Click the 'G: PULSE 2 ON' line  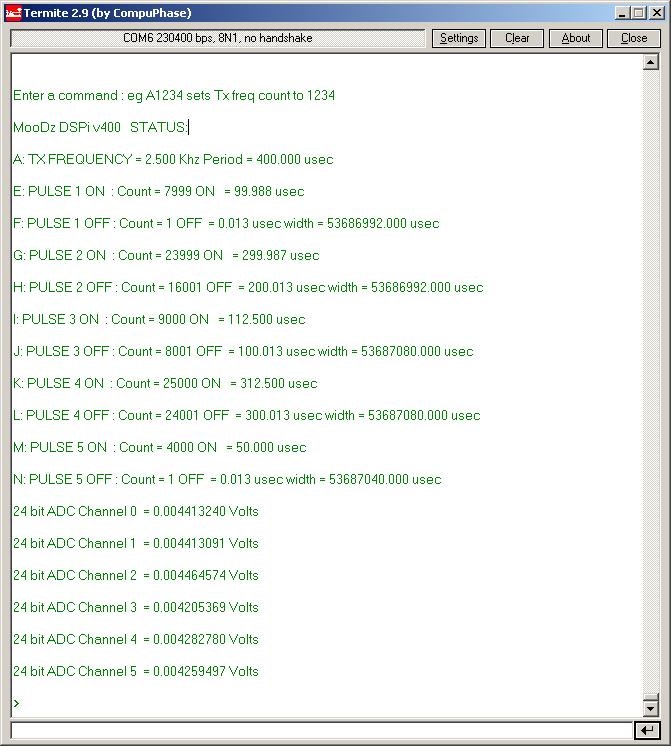click(166, 255)
